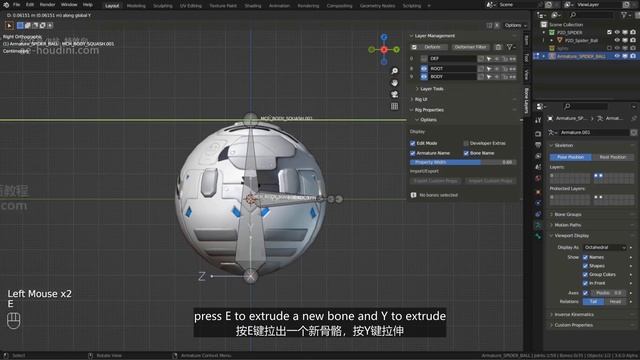Screen dimensions: 640x360
Task: Click the P2D_Spider_Ball mesh icon in outliner
Action: click(560, 40)
